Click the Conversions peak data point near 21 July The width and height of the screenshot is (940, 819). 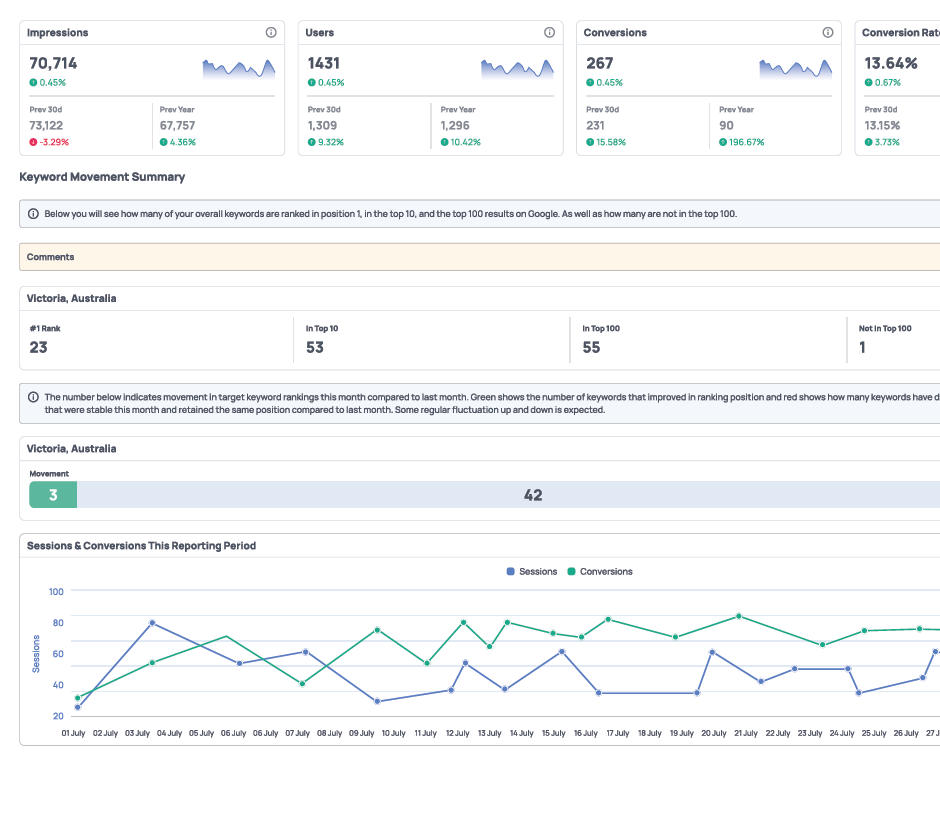pyautogui.click(x=738, y=616)
